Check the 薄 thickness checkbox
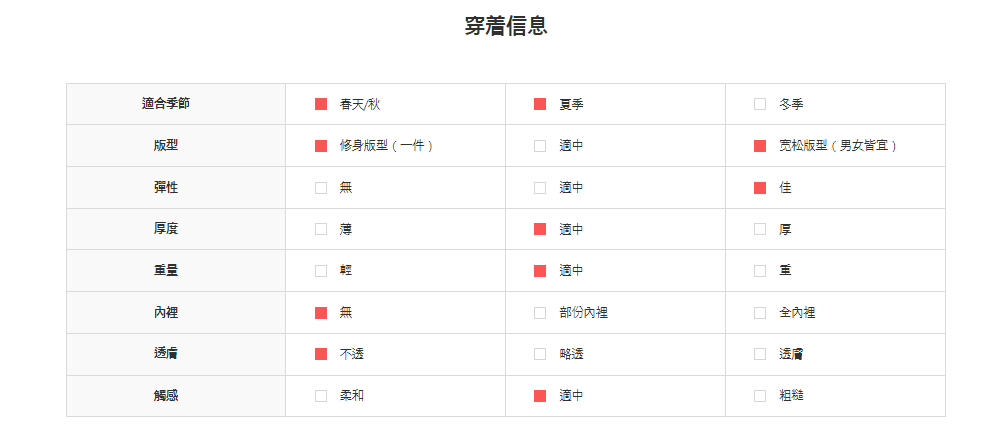The height and width of the screenshot is (431, 1000). (321, 229)
